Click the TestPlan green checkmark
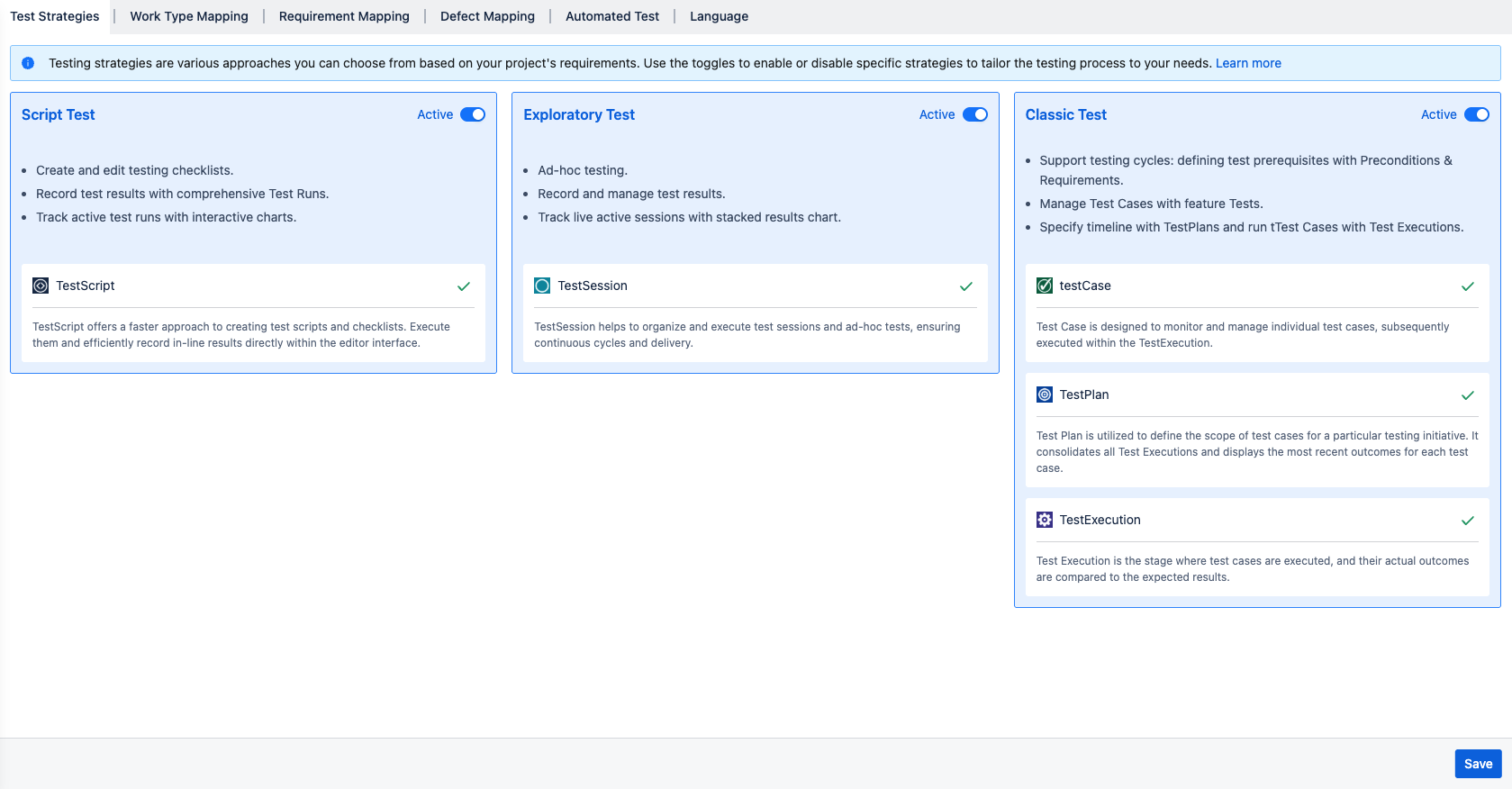The image size is (1512, 789). [1468, 395]
